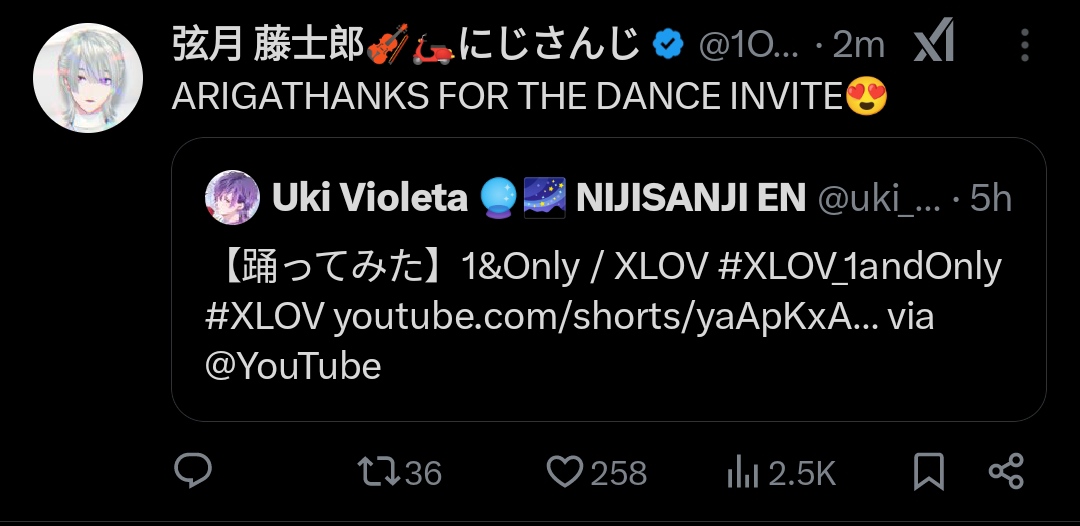Open the share icon
This screenshot has height=526, width=1080.
tap(1006, 472)
